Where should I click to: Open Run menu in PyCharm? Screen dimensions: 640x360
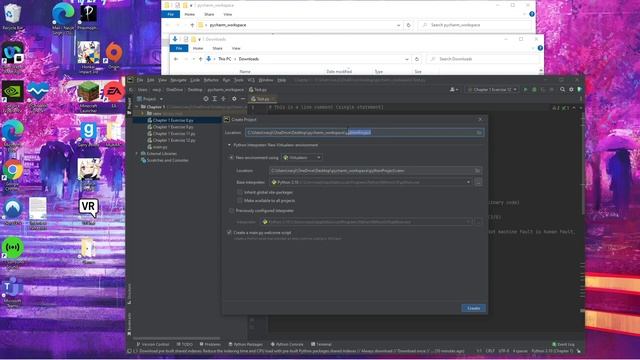(226, 80)
